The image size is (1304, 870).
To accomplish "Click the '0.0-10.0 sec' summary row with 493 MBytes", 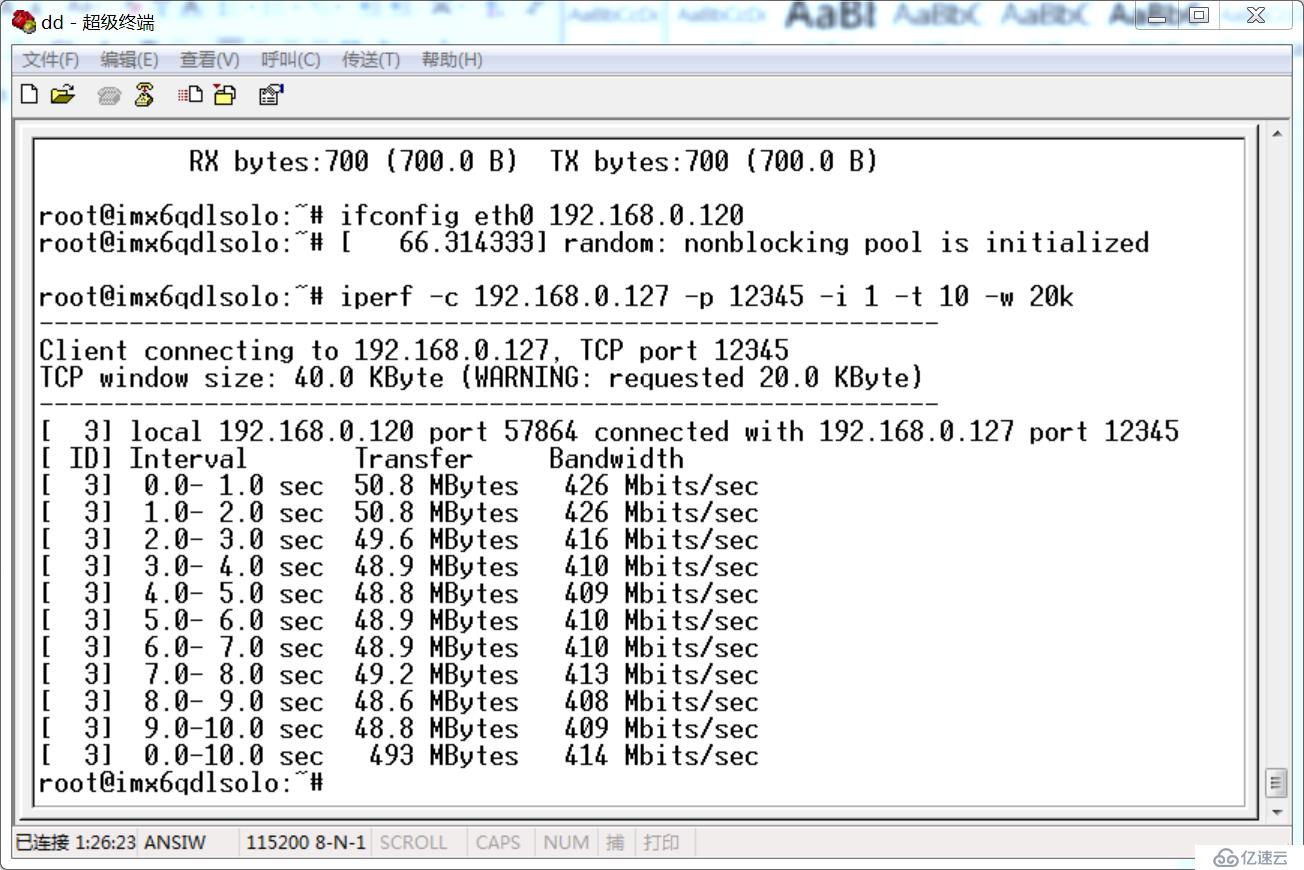I will (398, 756).
